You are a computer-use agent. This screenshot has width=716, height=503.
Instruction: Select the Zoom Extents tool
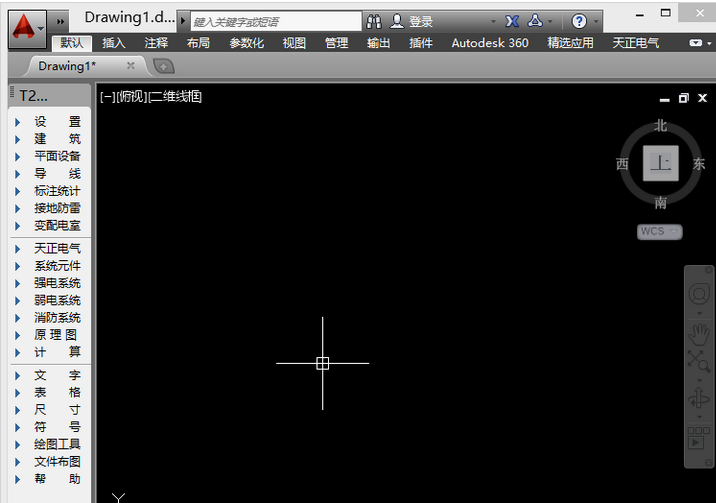(x=699, y=361)
